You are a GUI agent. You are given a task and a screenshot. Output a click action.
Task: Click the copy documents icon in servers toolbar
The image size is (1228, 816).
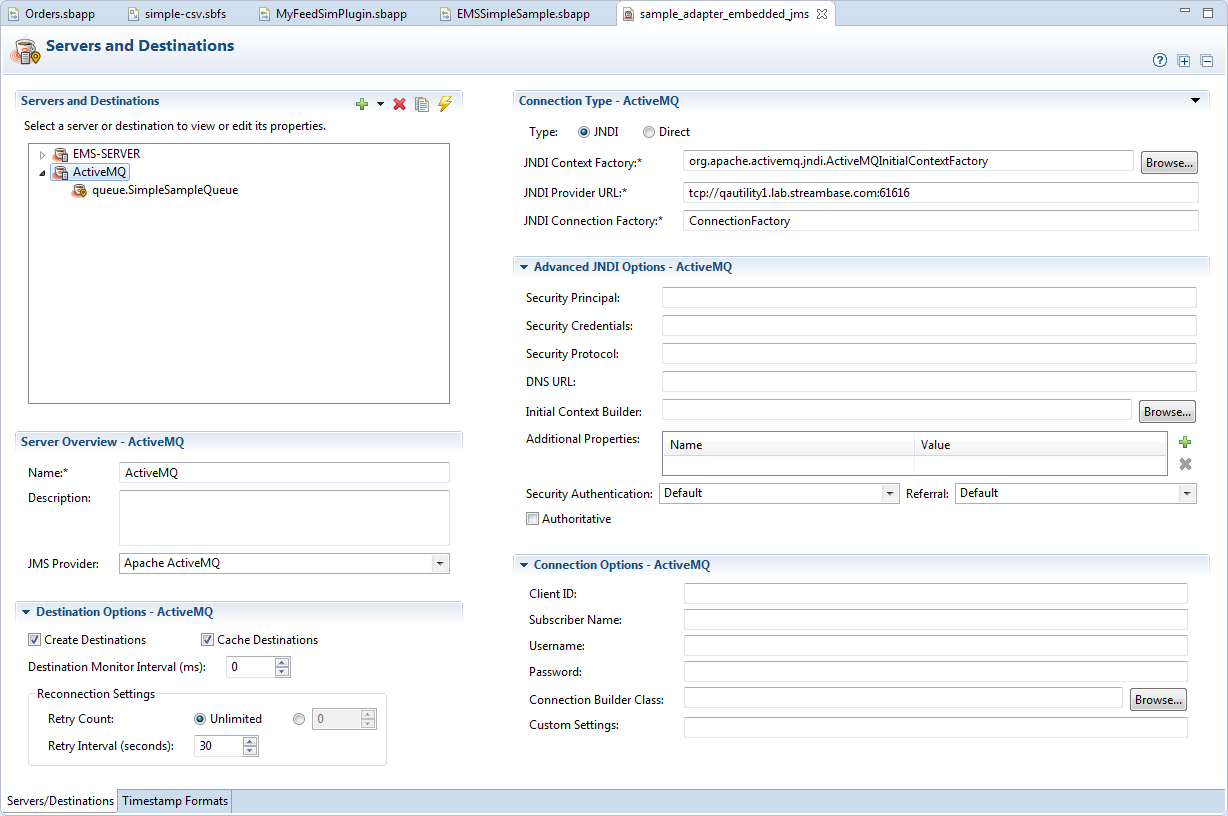pos(422,104)
